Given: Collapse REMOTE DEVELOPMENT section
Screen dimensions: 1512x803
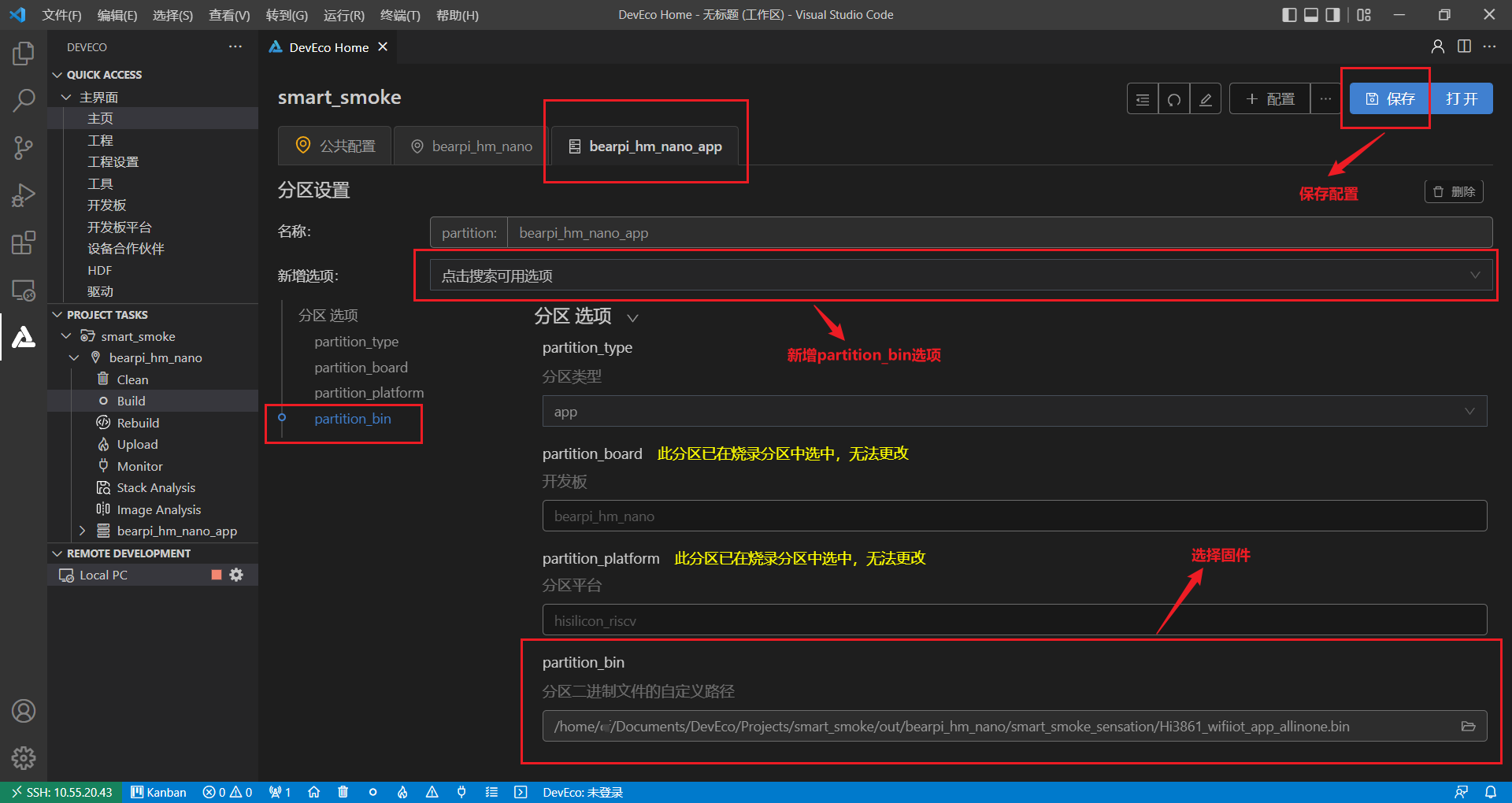Looking at the screenshot, I should 57,553.
